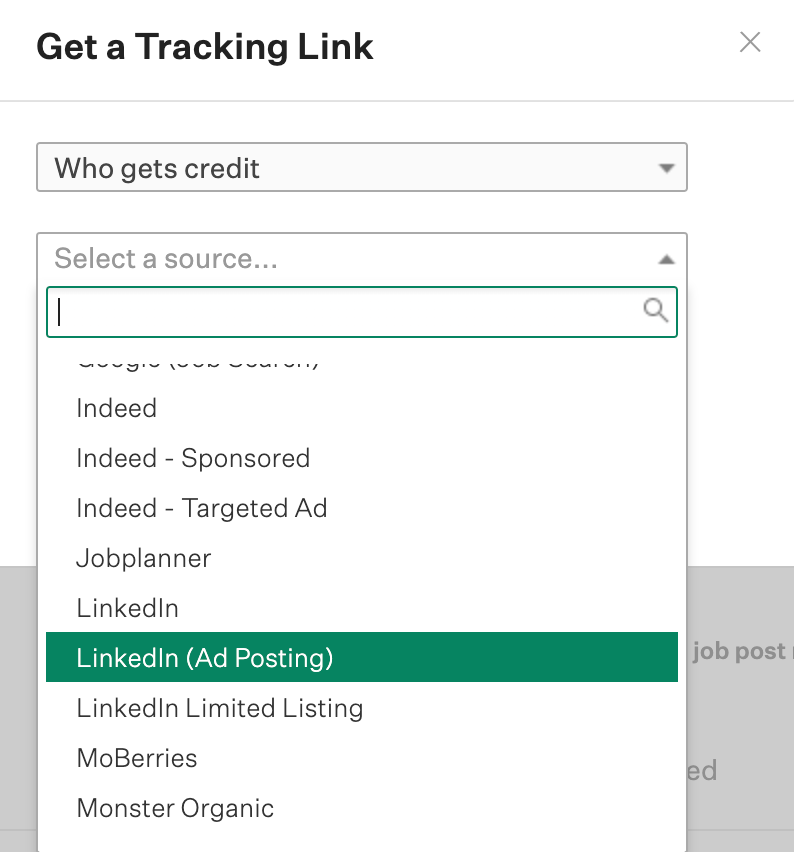
Task: Pick LinkedIn Limited Listing source
Action: [x=362, y=708]
